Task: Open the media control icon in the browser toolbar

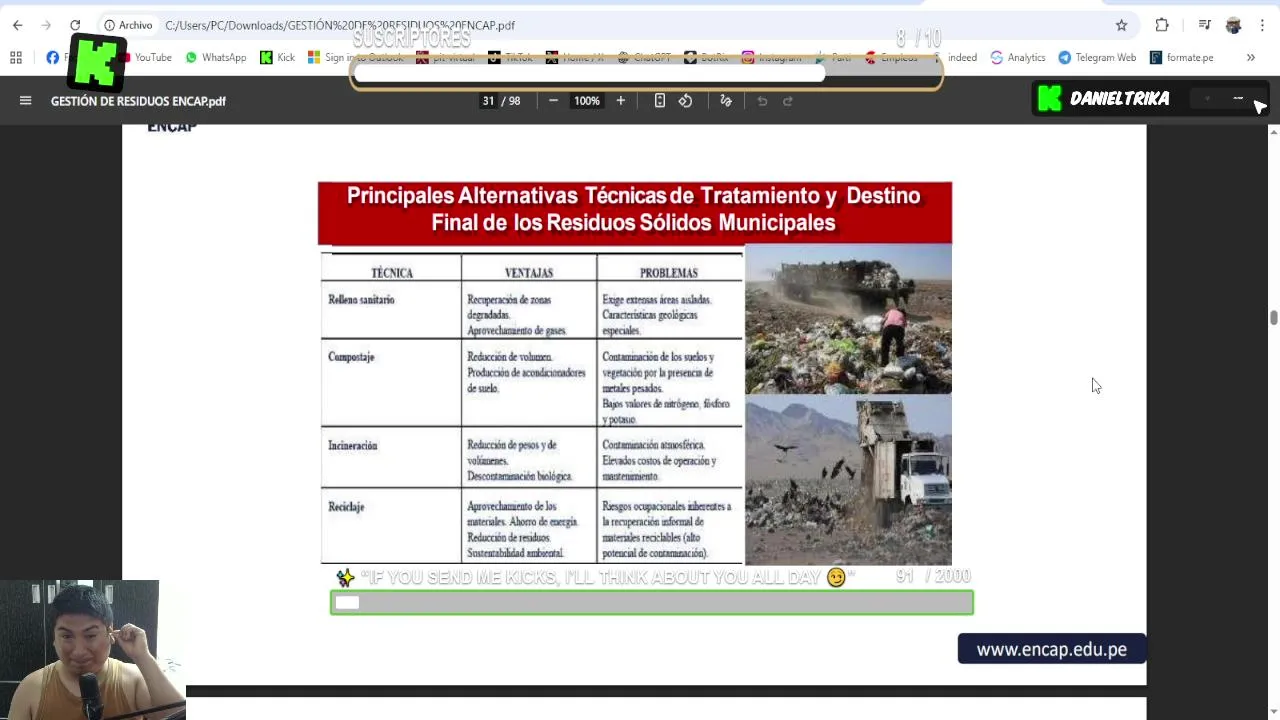Action: (x=1205, y=25)
